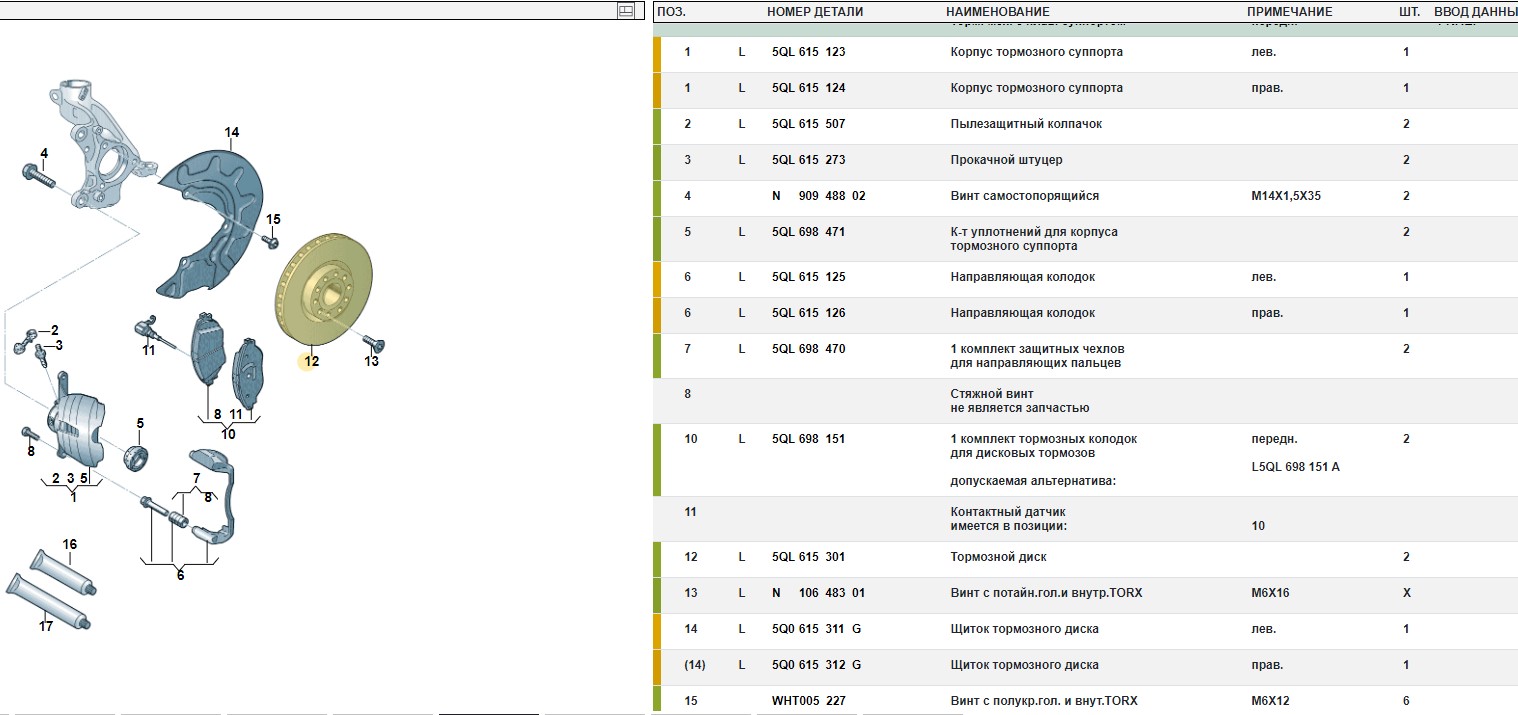Viewport: 1518px width, 715px height.
Task: Select callout 6 under the guide pins
Action: [180, 575]
